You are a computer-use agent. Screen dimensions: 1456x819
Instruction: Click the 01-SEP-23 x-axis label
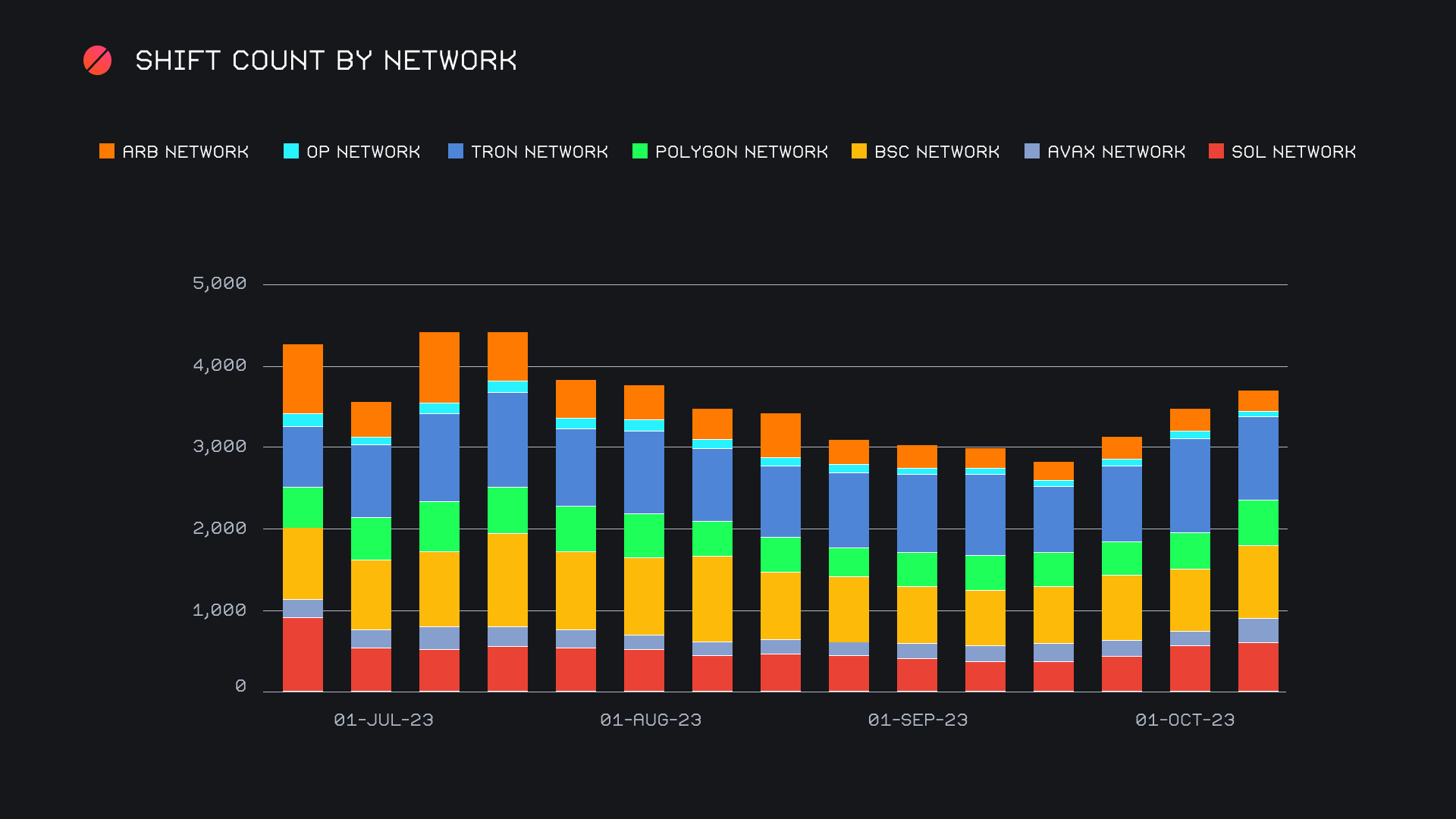[x=918, y=720]
